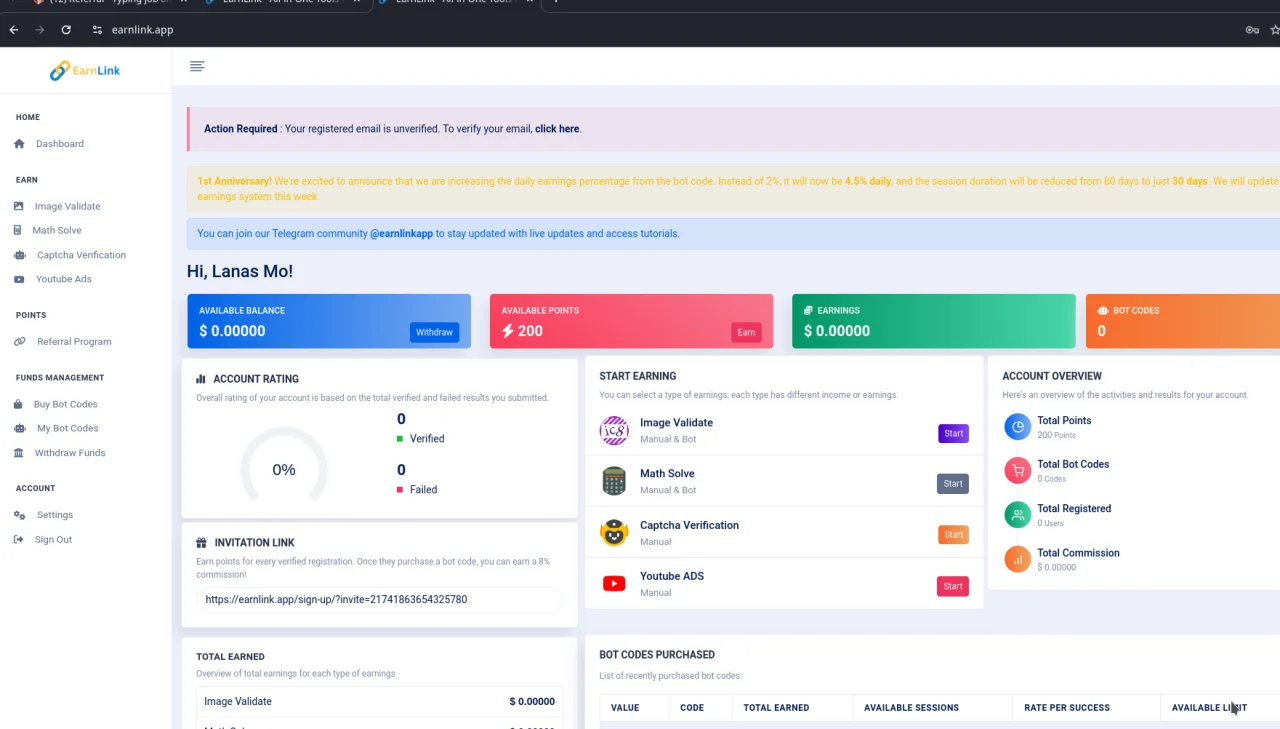1280x729 pixels.
Task: Click the Math Solve sidebar icon
Action: coord(18,230)
